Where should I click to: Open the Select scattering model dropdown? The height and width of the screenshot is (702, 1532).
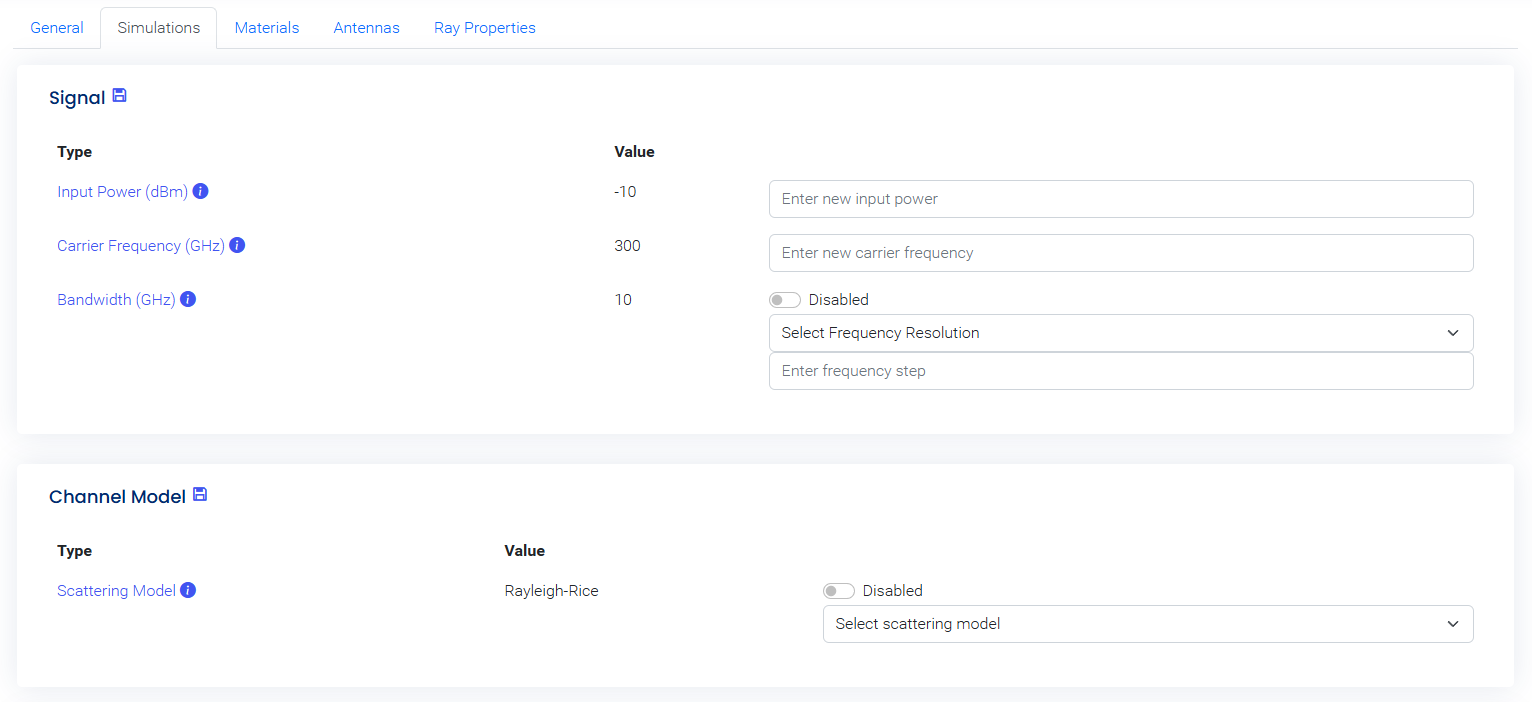point(1147,624)
